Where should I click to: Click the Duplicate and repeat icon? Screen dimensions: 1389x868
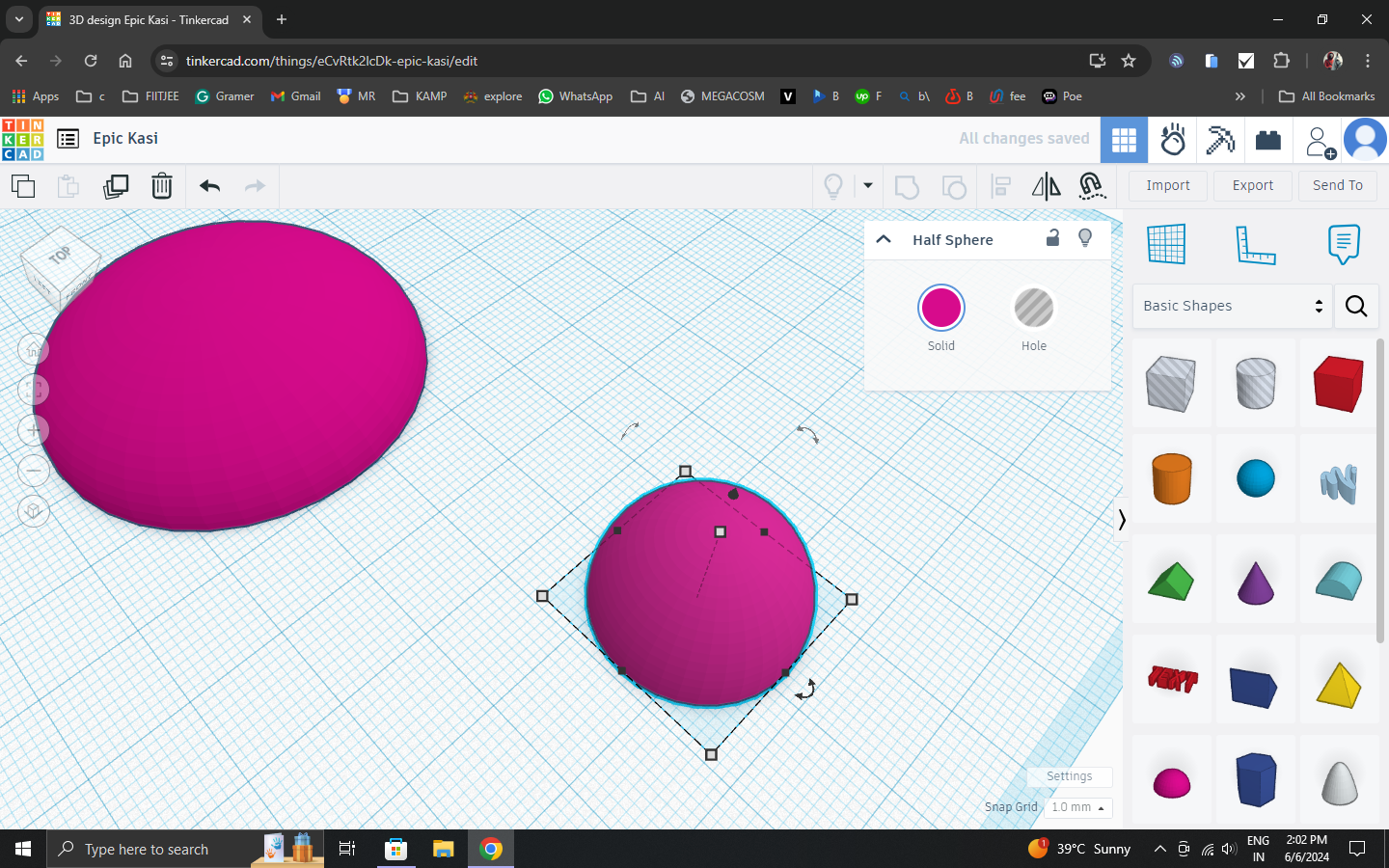point(116,186)
